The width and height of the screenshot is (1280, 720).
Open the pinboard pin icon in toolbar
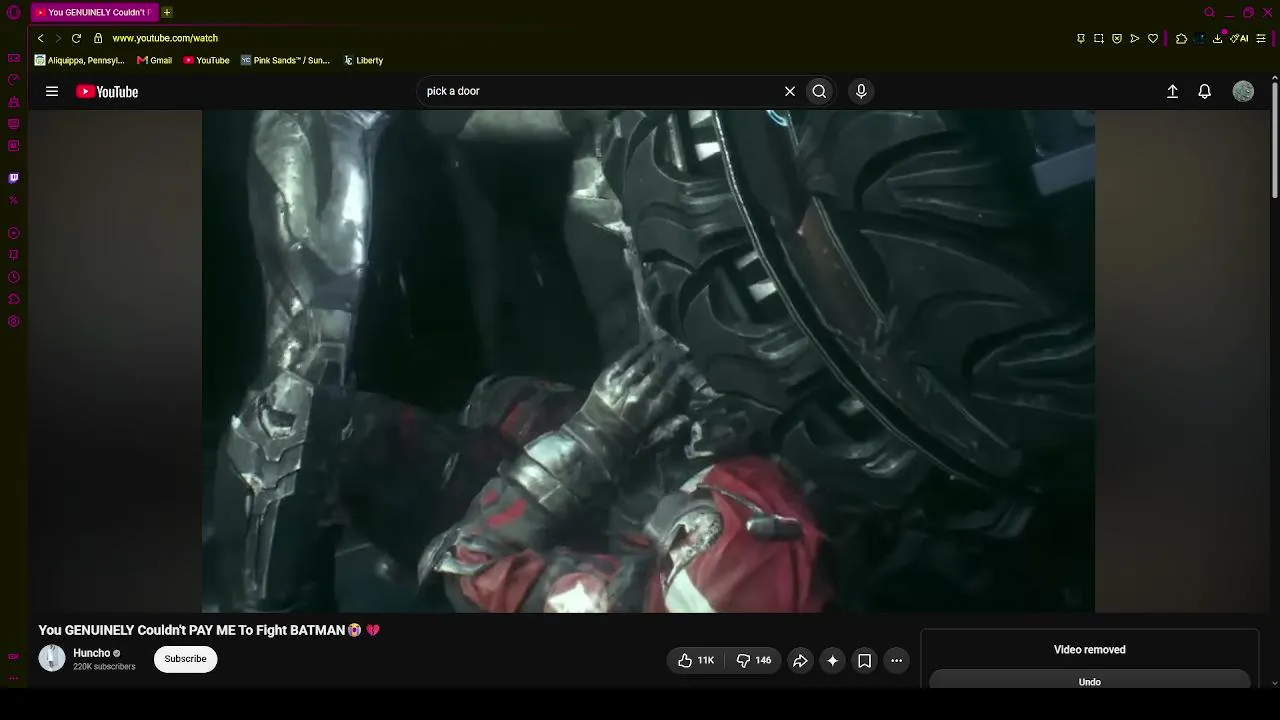(1081, 38)
